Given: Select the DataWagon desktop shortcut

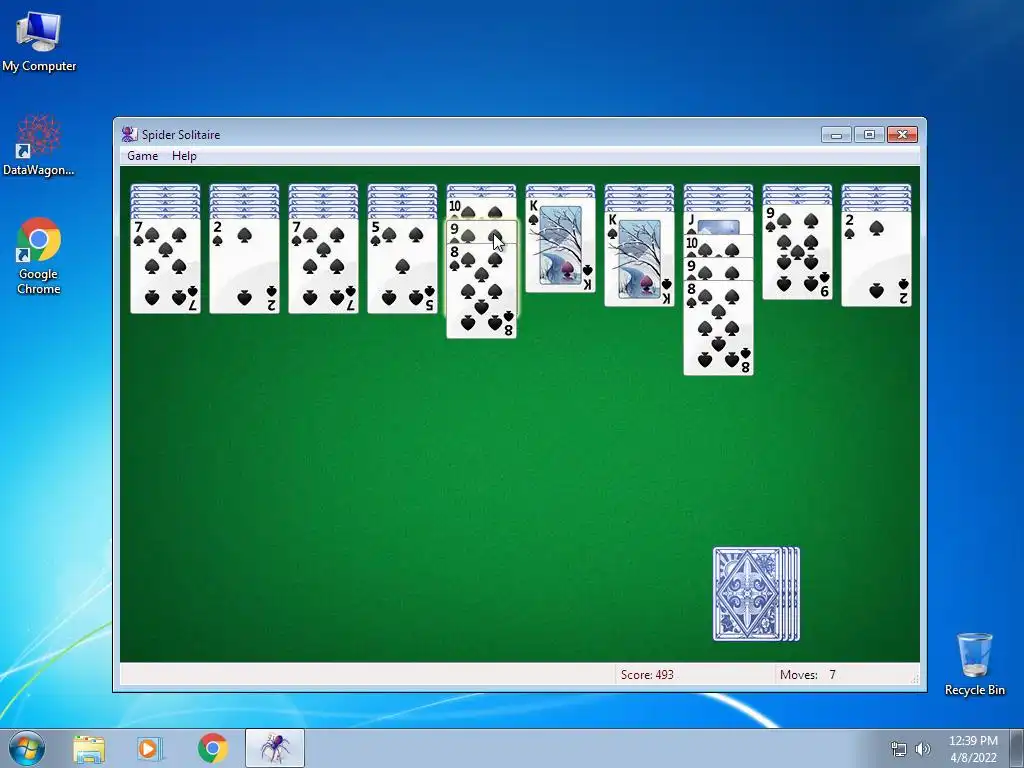Looking at the screenshot, I should 39,145.
